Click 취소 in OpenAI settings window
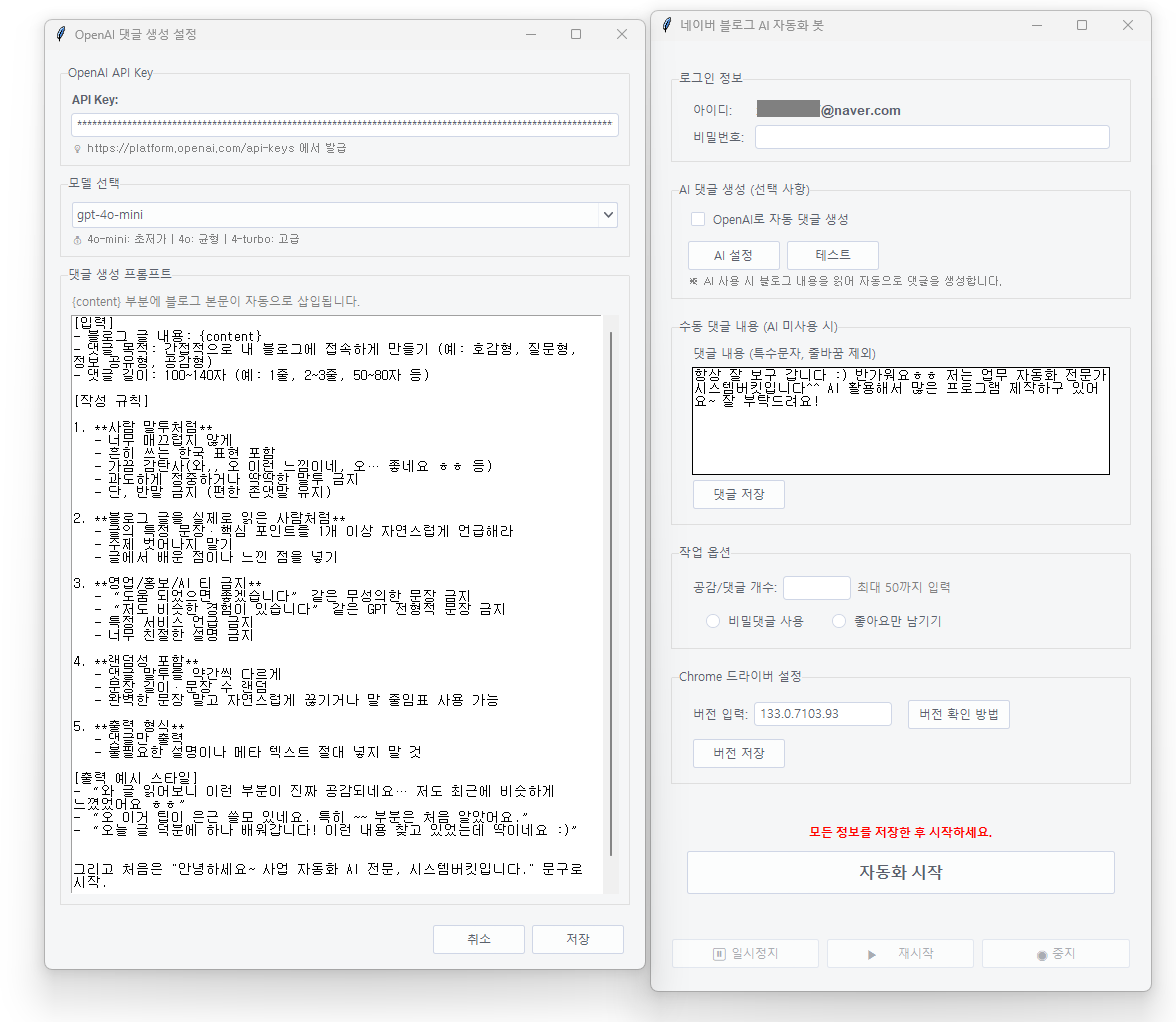Viewport: 1176px width, 1022px height. pyautogui.click(x=478, y=939)
